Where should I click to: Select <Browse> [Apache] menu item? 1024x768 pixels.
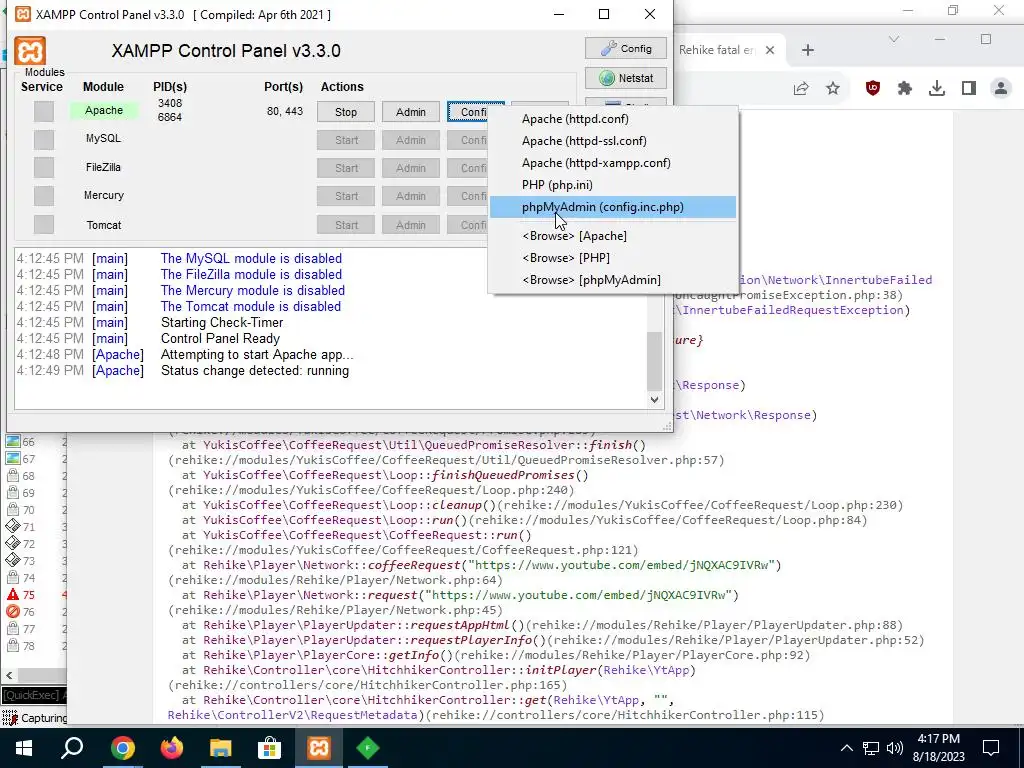613,236
